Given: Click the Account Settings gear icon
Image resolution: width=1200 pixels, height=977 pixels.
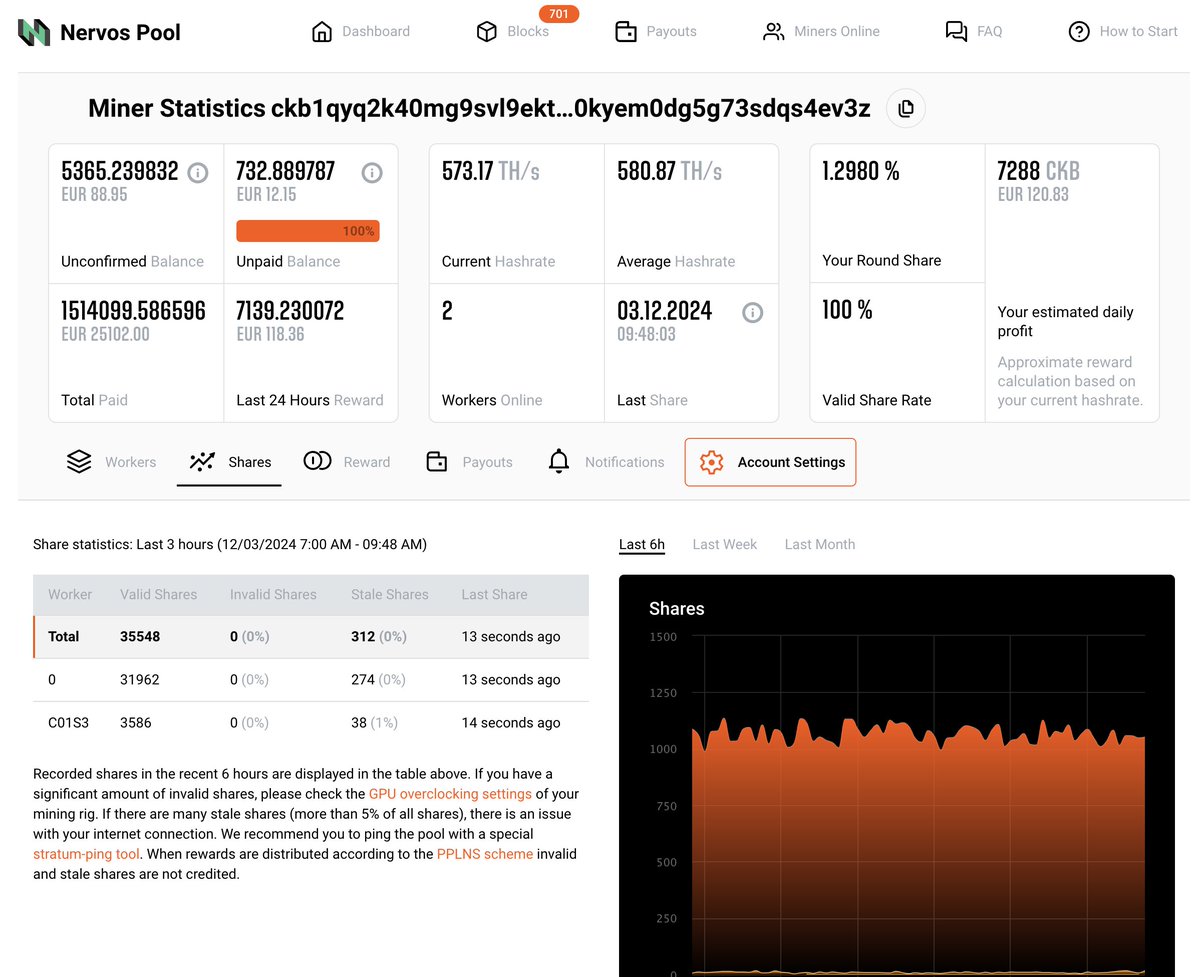Looking at the screenshot, I should pos(711,462).
